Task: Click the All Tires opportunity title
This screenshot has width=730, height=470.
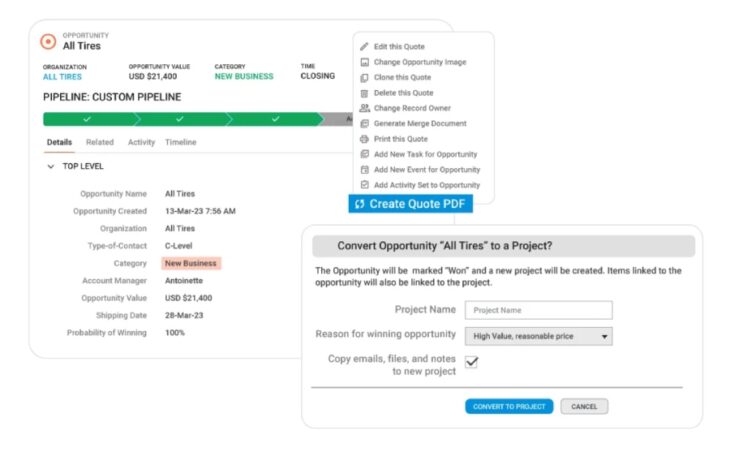Action: point(82,46)
